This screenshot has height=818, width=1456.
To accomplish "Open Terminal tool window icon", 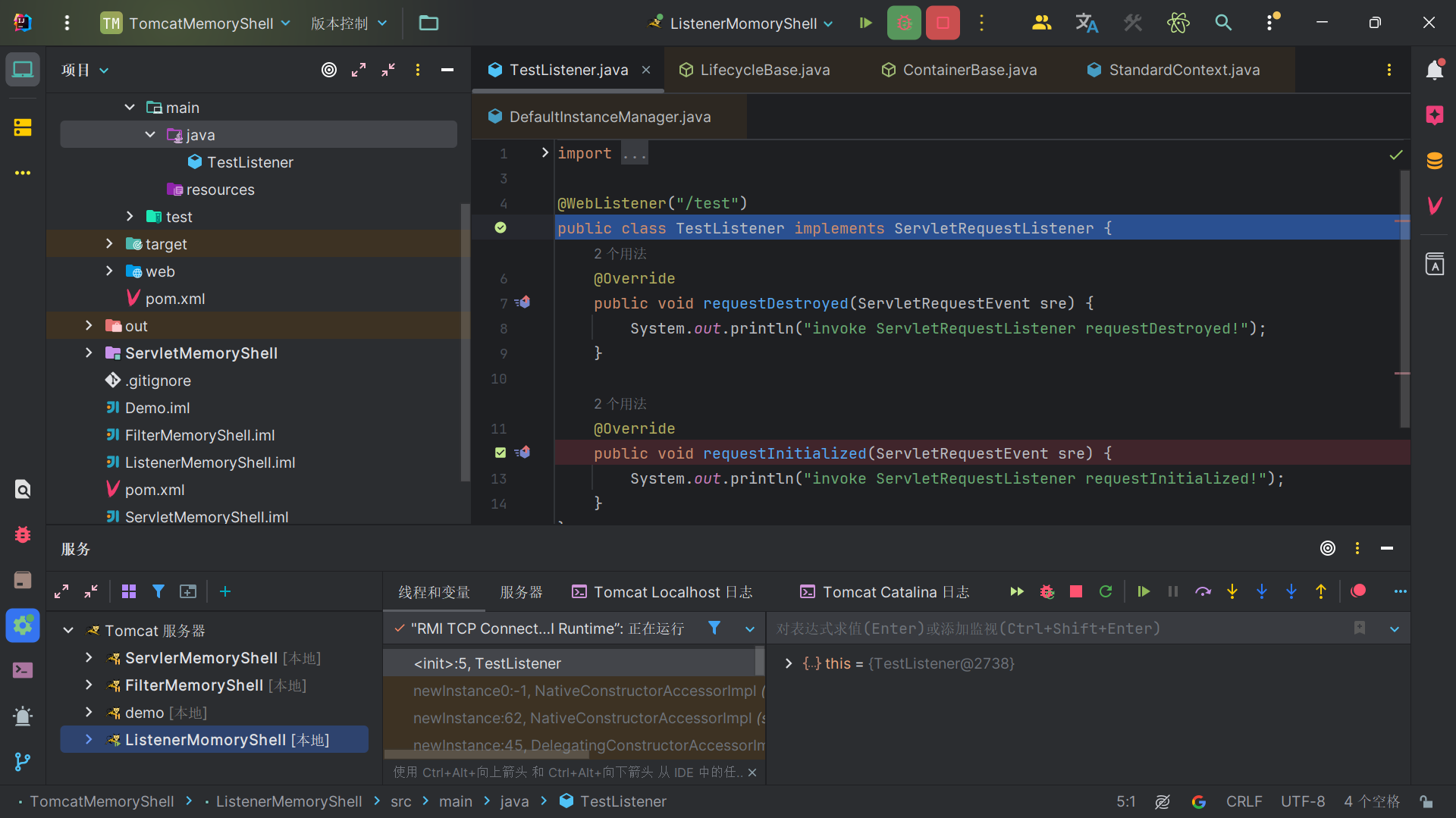I will [x=23, y=670].
